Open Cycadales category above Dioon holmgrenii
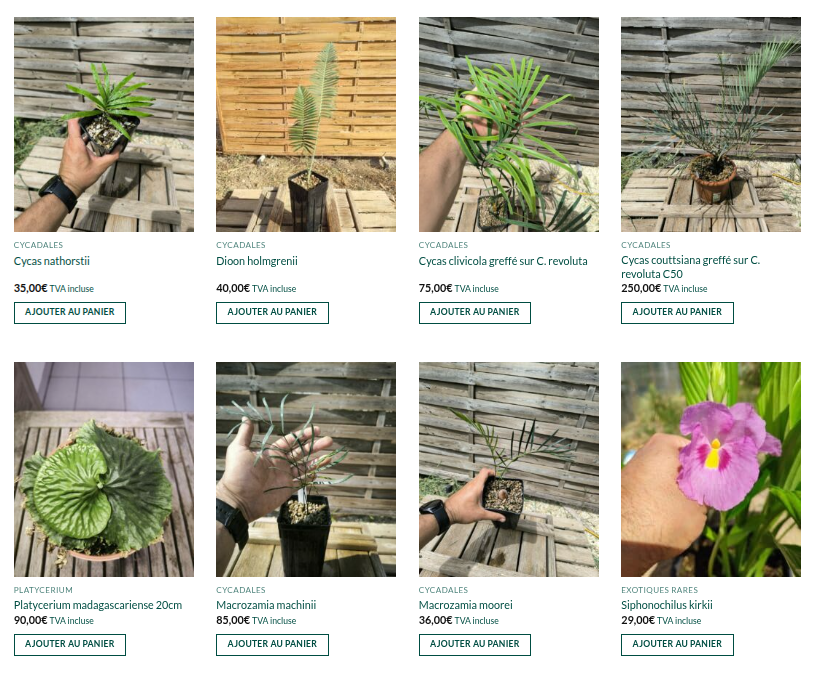 241,245
